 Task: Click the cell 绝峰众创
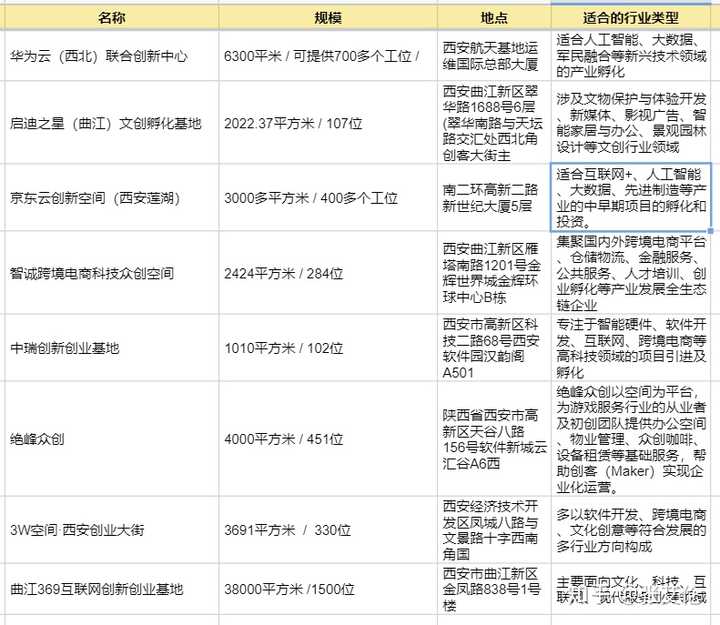click(x=112, y=439)
